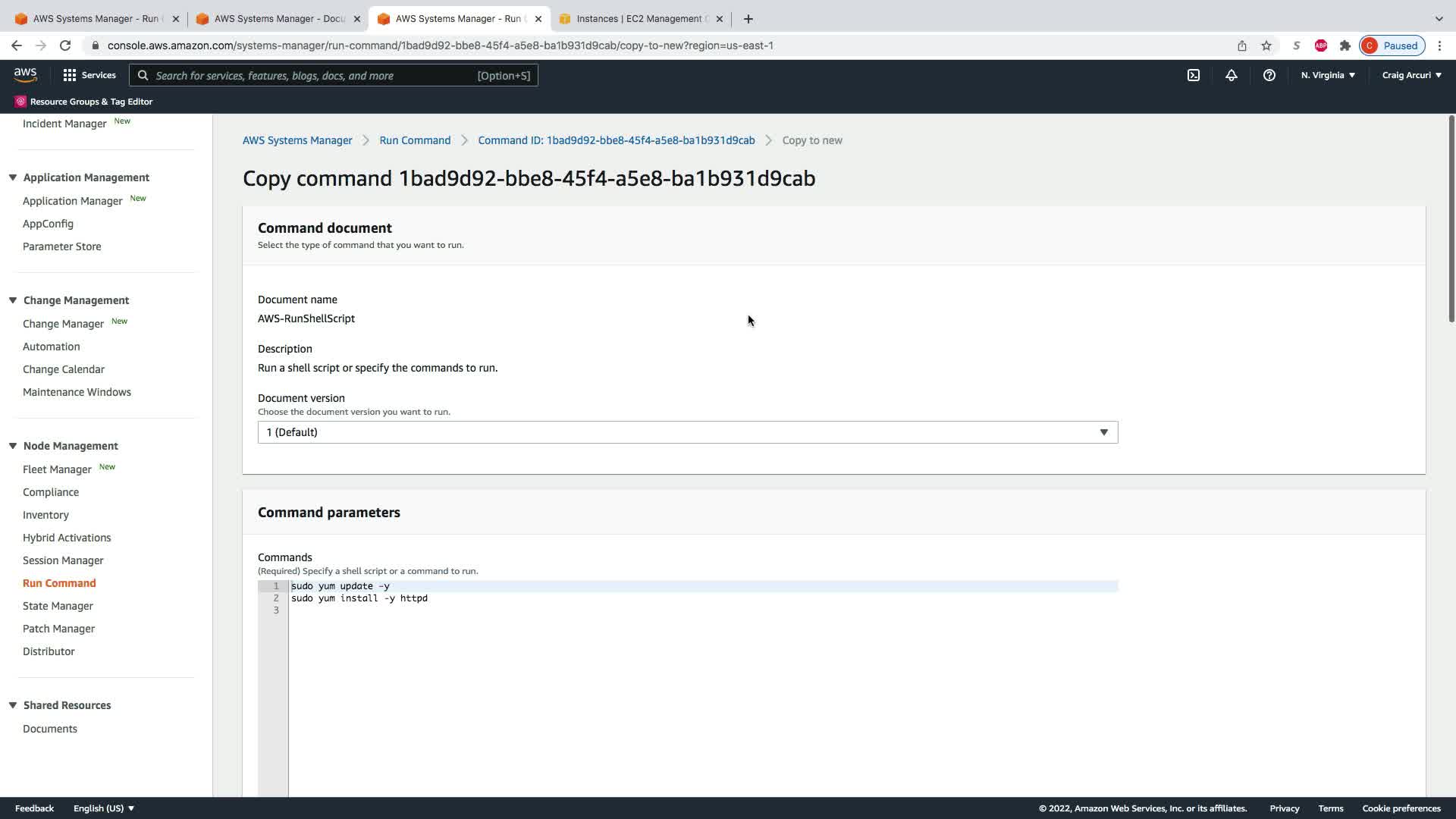Expand the Craig Arcuri account menu
The width and height of the screenshot is (1456, 819).
(x=1411, y=75)
